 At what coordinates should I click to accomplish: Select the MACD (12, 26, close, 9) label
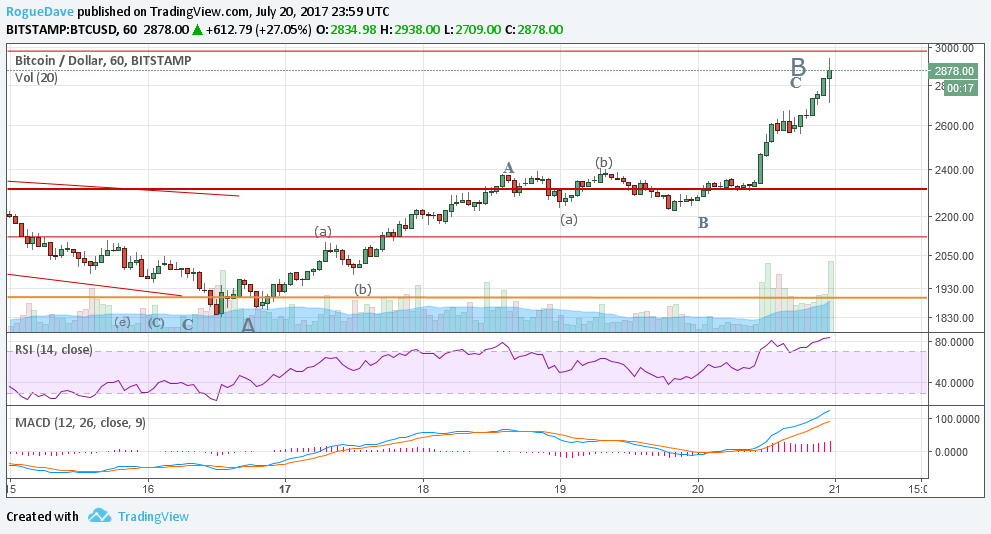click(x=80, y=422)
